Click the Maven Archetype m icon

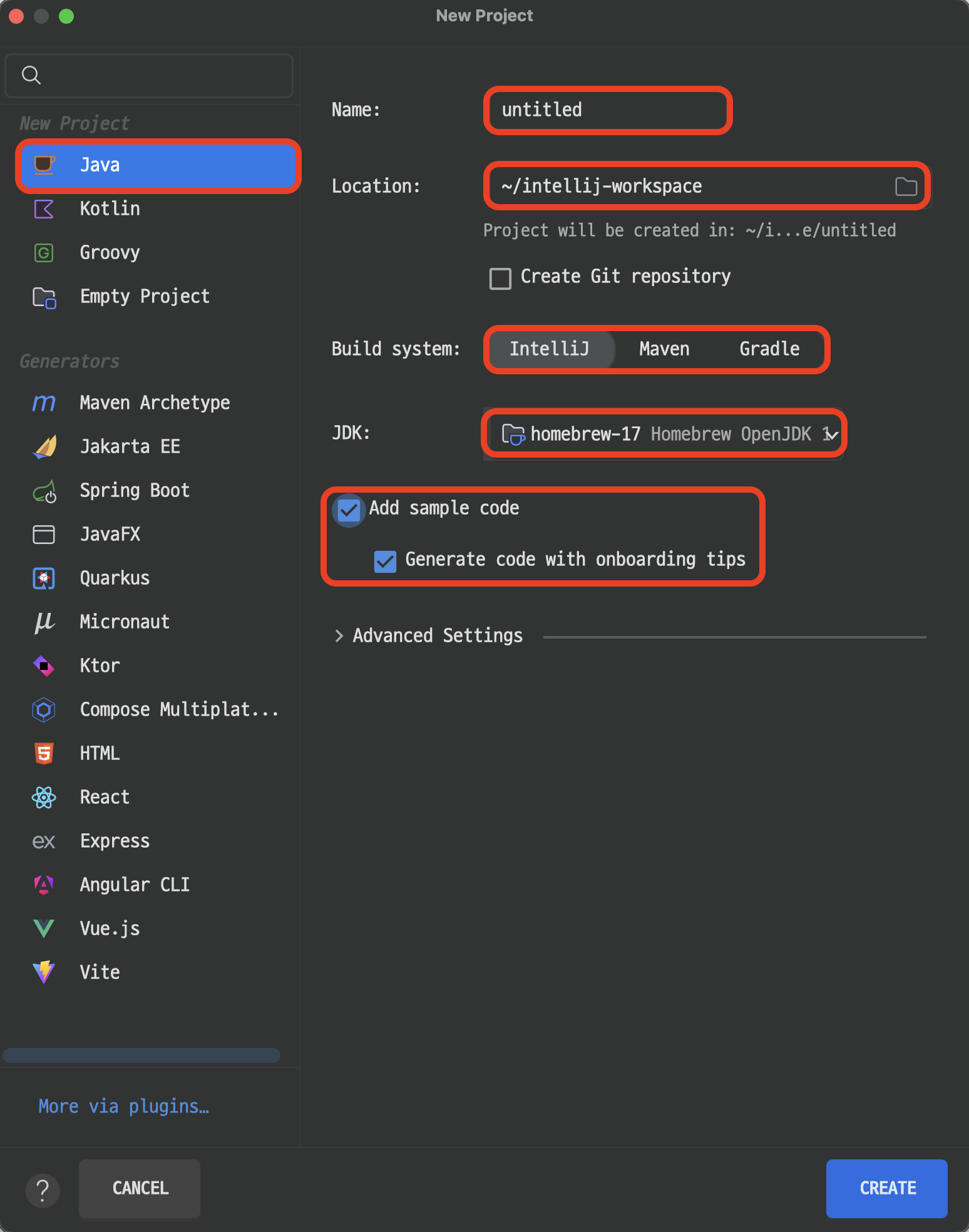coord(44,403)
